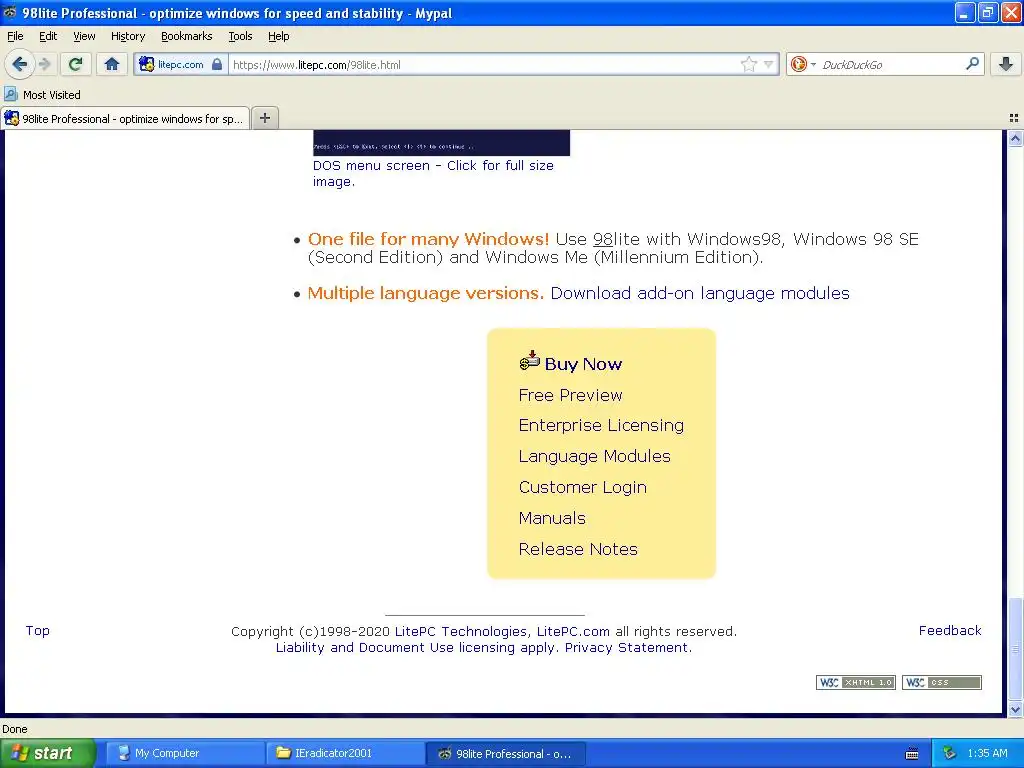This screenshot has height=768, width=1024.
Task: Switch to IEradicator2001 taskbar folder
Action: [345, 753]
